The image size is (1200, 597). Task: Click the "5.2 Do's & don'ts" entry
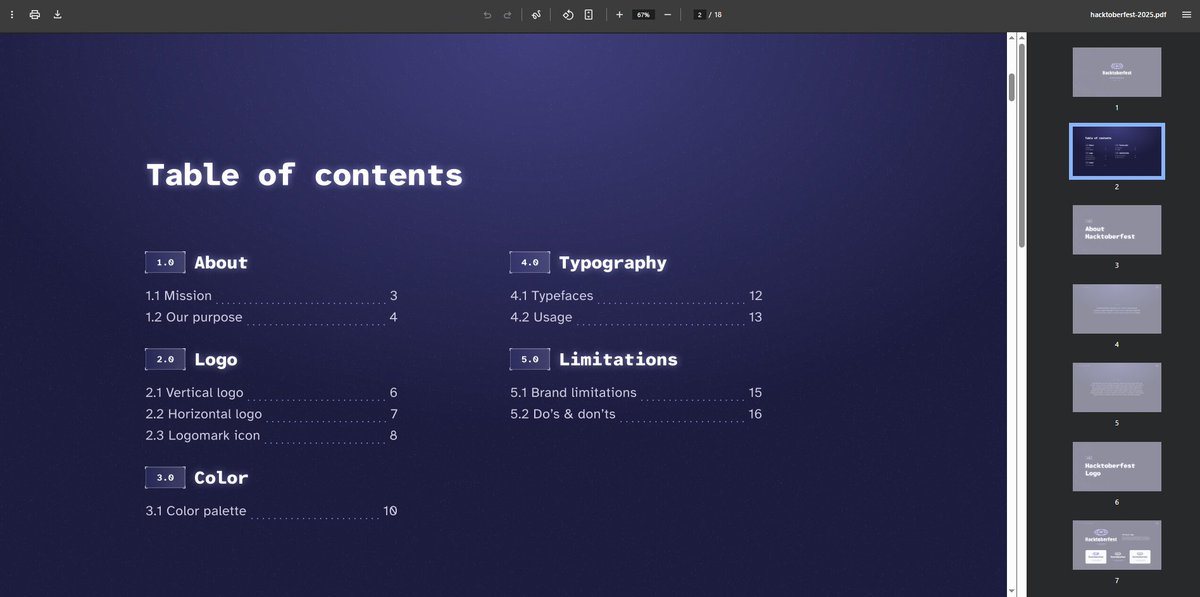[x=563, y=414]
